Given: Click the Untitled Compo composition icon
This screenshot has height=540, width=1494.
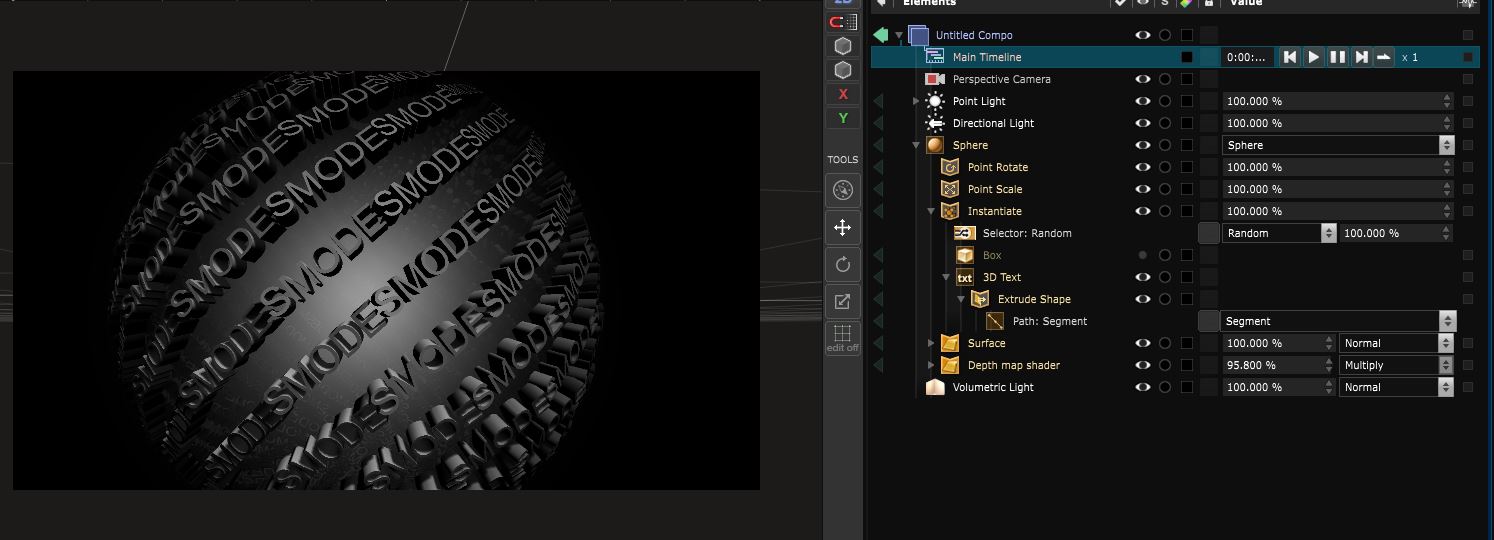Looking at the screenshot, I should (x=918, y=35).
